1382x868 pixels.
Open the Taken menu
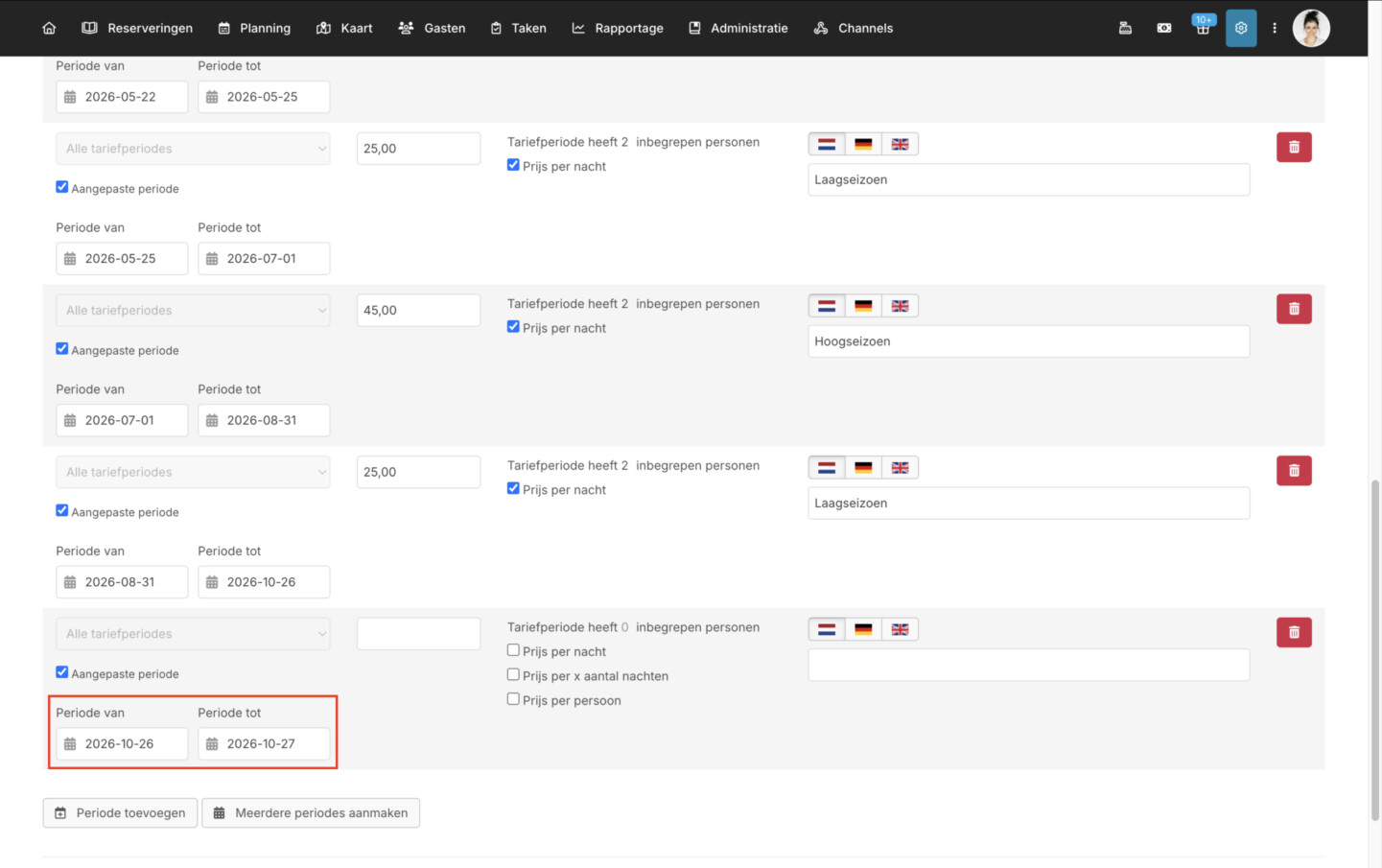518,28
